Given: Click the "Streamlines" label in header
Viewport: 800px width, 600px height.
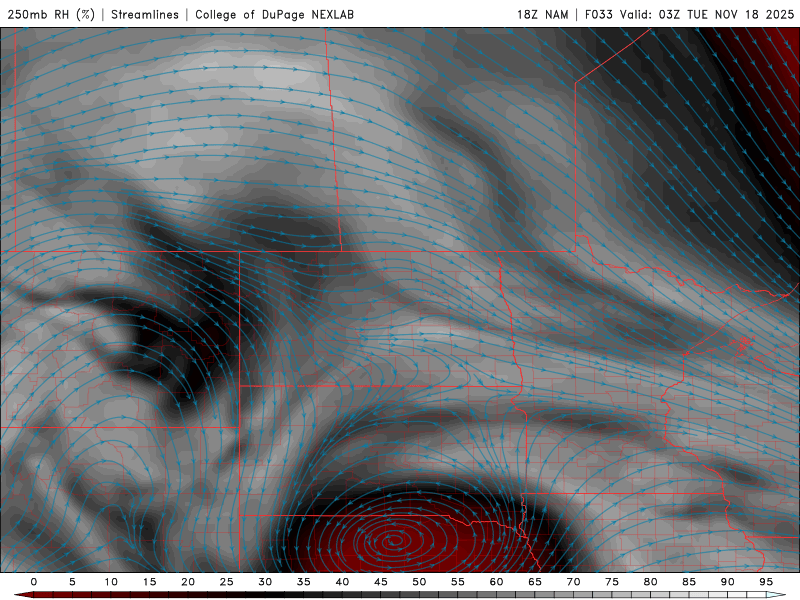Looking at the screenshot, I should (x=145, y=14).
